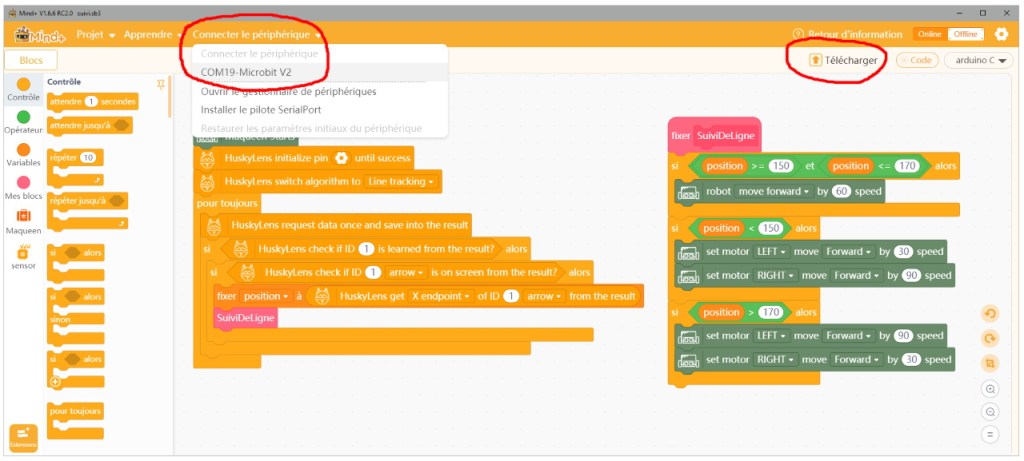Screen dimensions: 1024x461
Task: Toggle the Code view button
Action: [x=917, y=60]
